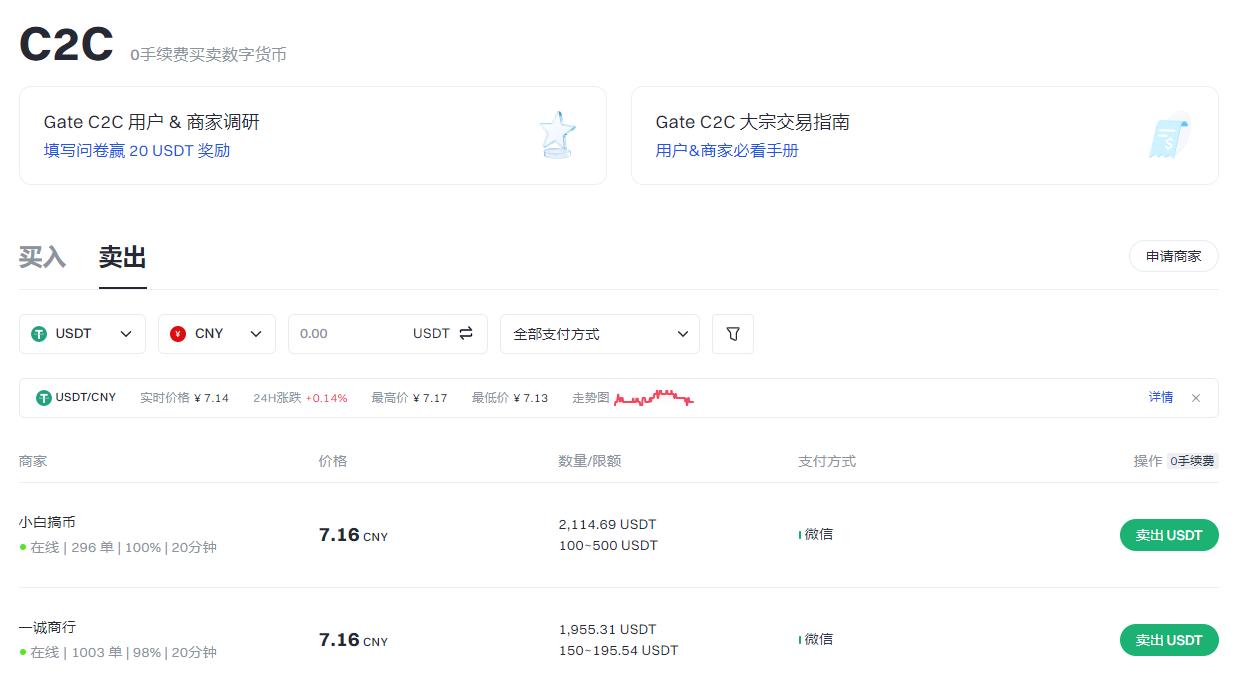Click the swap currency arrows icon
Image resolution: width=1235 pixels, height=681 pixels.
(466, 333)
